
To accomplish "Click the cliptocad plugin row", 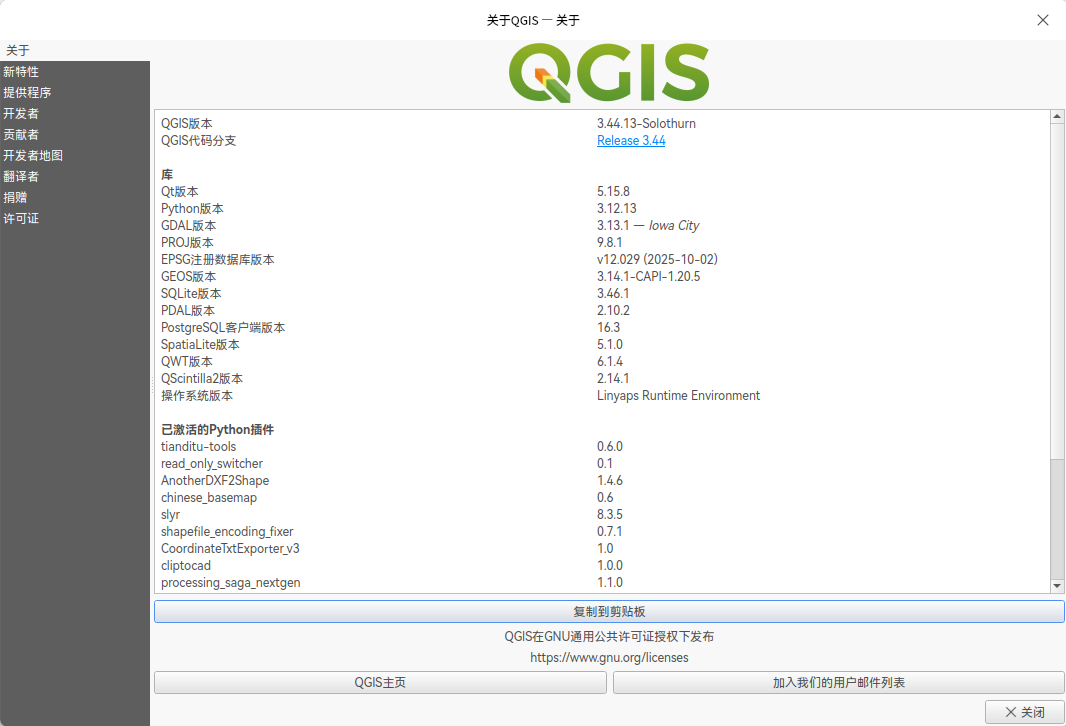I will click(186, 566).
